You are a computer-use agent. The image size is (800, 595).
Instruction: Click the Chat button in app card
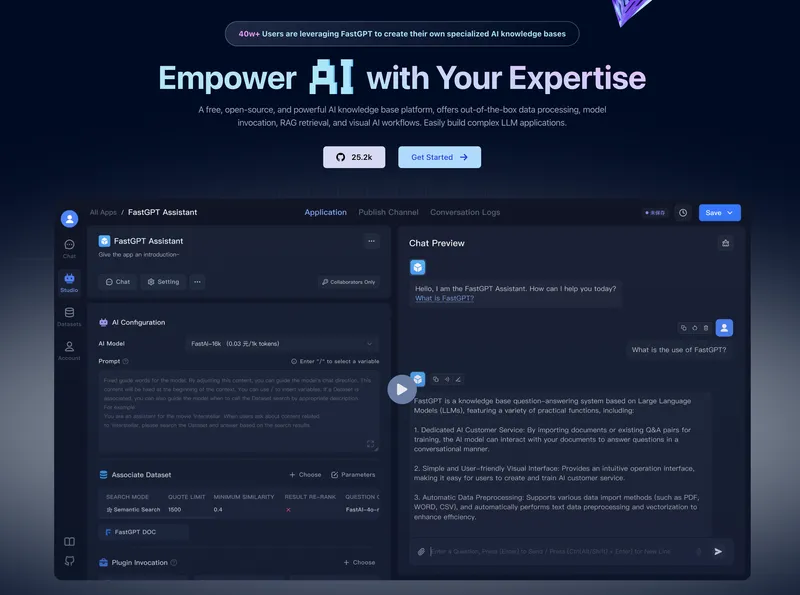(117, 282)
